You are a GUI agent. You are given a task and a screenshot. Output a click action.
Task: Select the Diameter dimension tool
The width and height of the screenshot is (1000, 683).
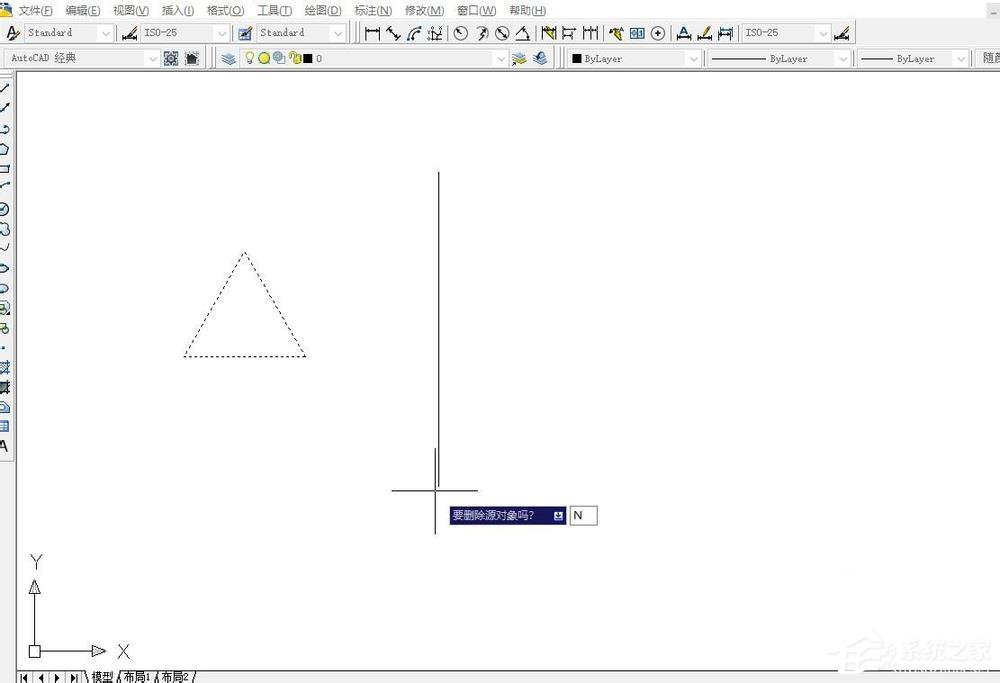503,33
